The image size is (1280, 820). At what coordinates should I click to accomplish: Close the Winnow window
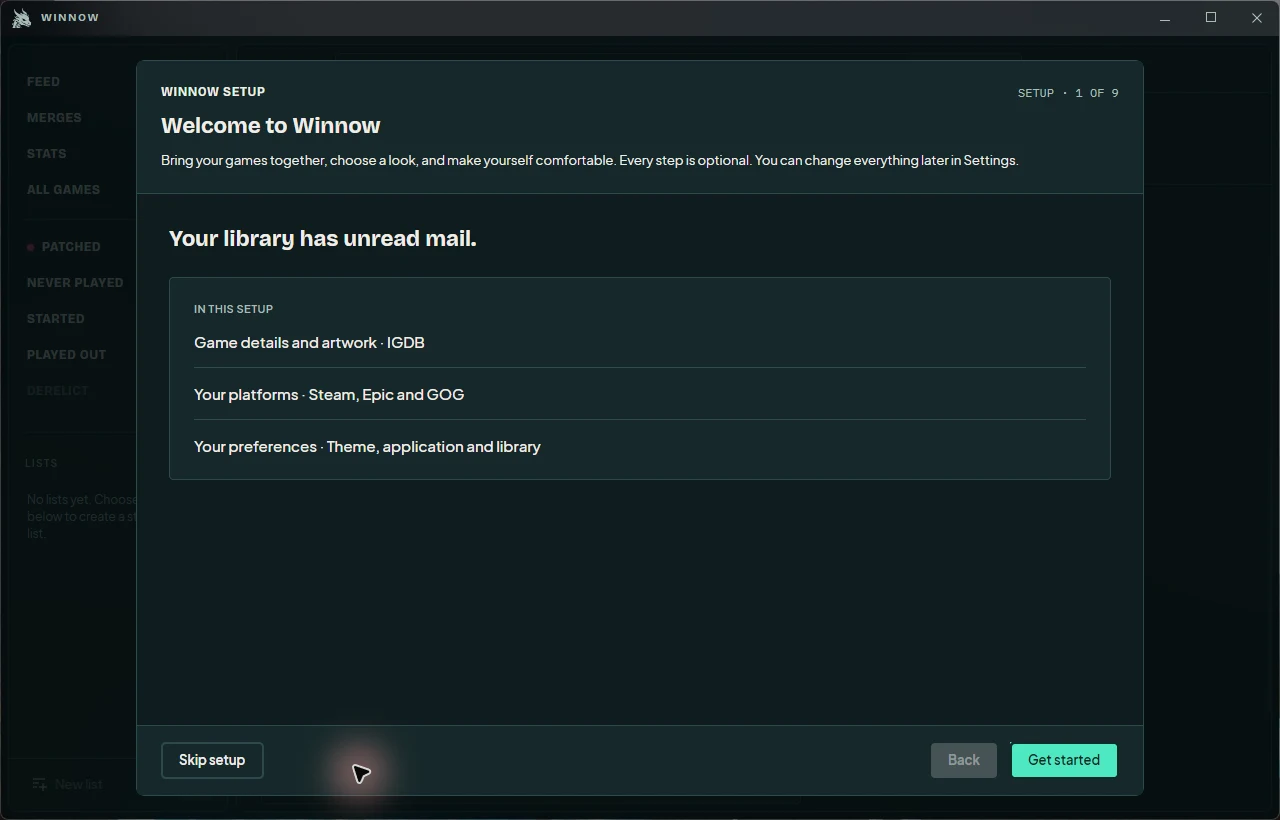point(1257,18)
